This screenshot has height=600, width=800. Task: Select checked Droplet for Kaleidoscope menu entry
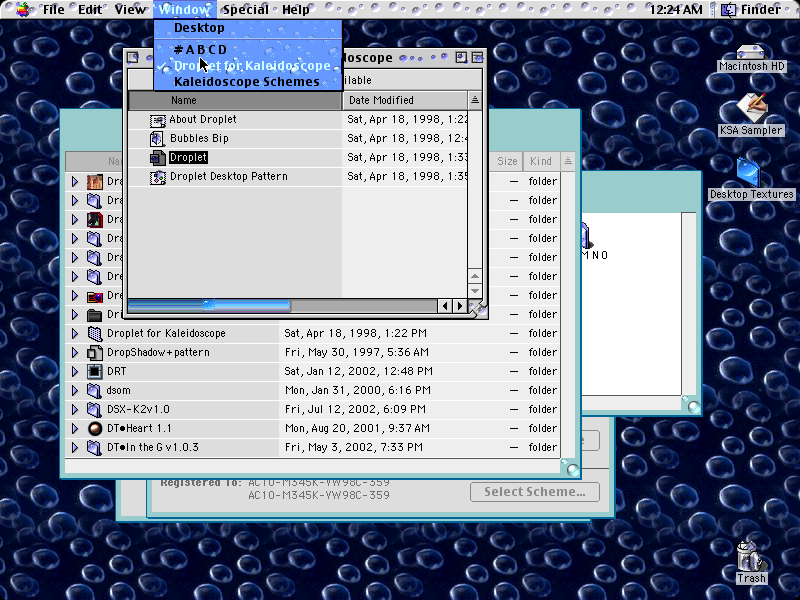[x=248, y=65]
